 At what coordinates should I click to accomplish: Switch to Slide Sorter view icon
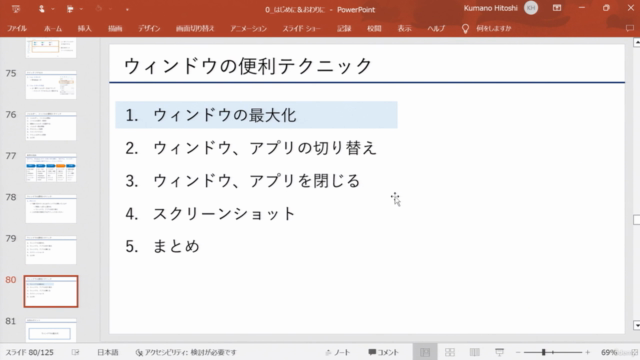point(450,352)
